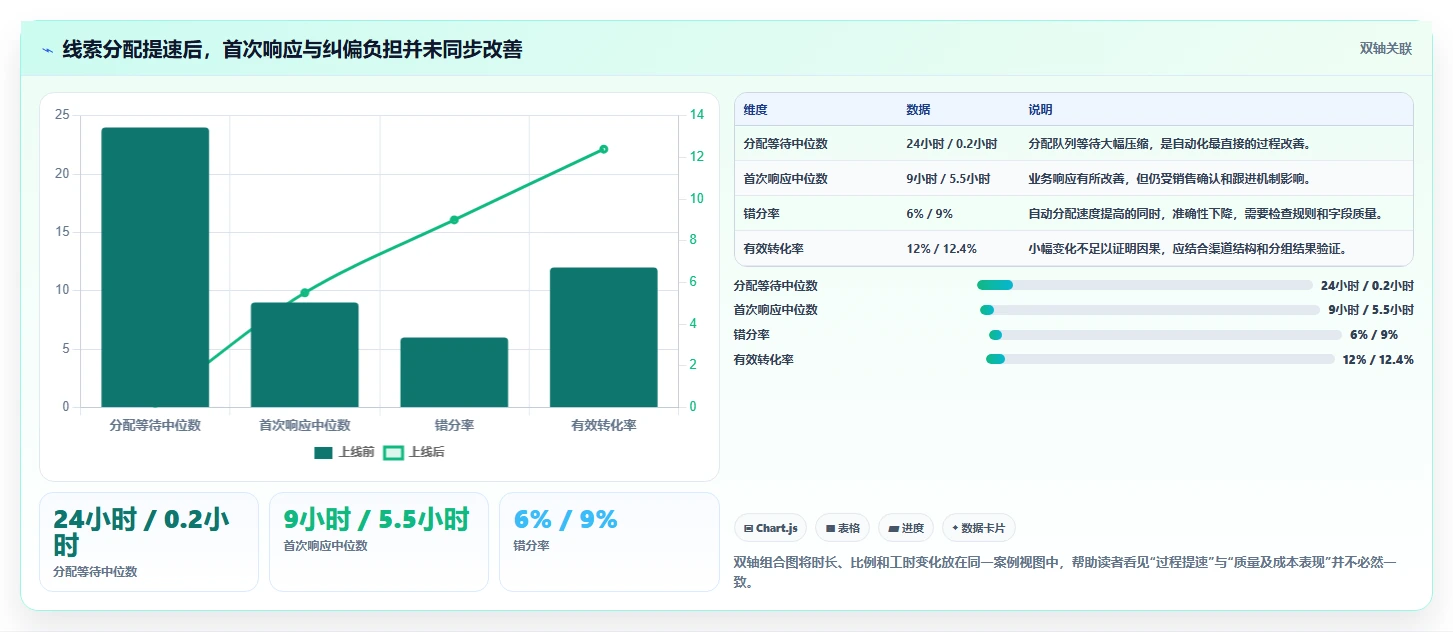Click the line point above 有效转化率

604,149
